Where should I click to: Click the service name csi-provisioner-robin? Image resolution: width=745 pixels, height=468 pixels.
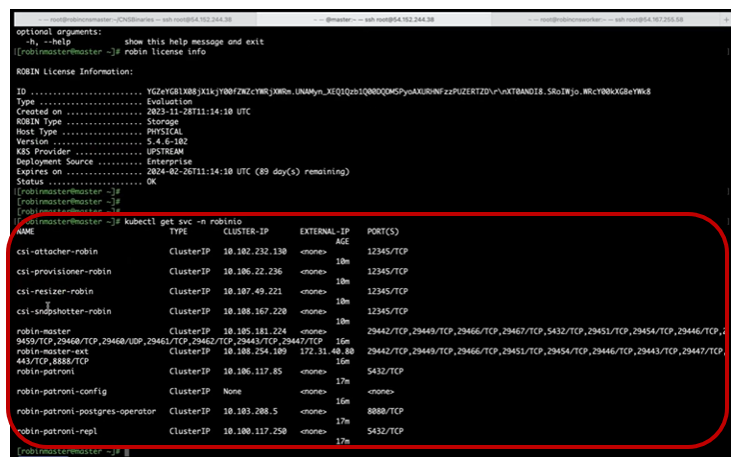point(64,271)
